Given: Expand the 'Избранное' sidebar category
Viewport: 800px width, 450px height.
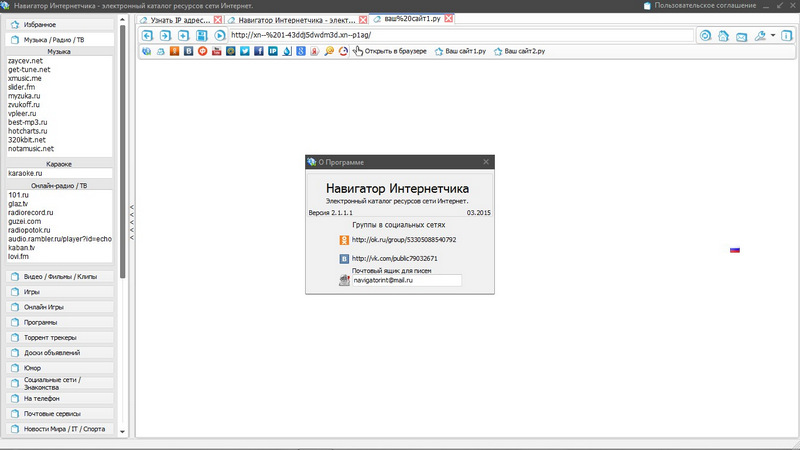Looking at the screenshot, I should point(60,24).
